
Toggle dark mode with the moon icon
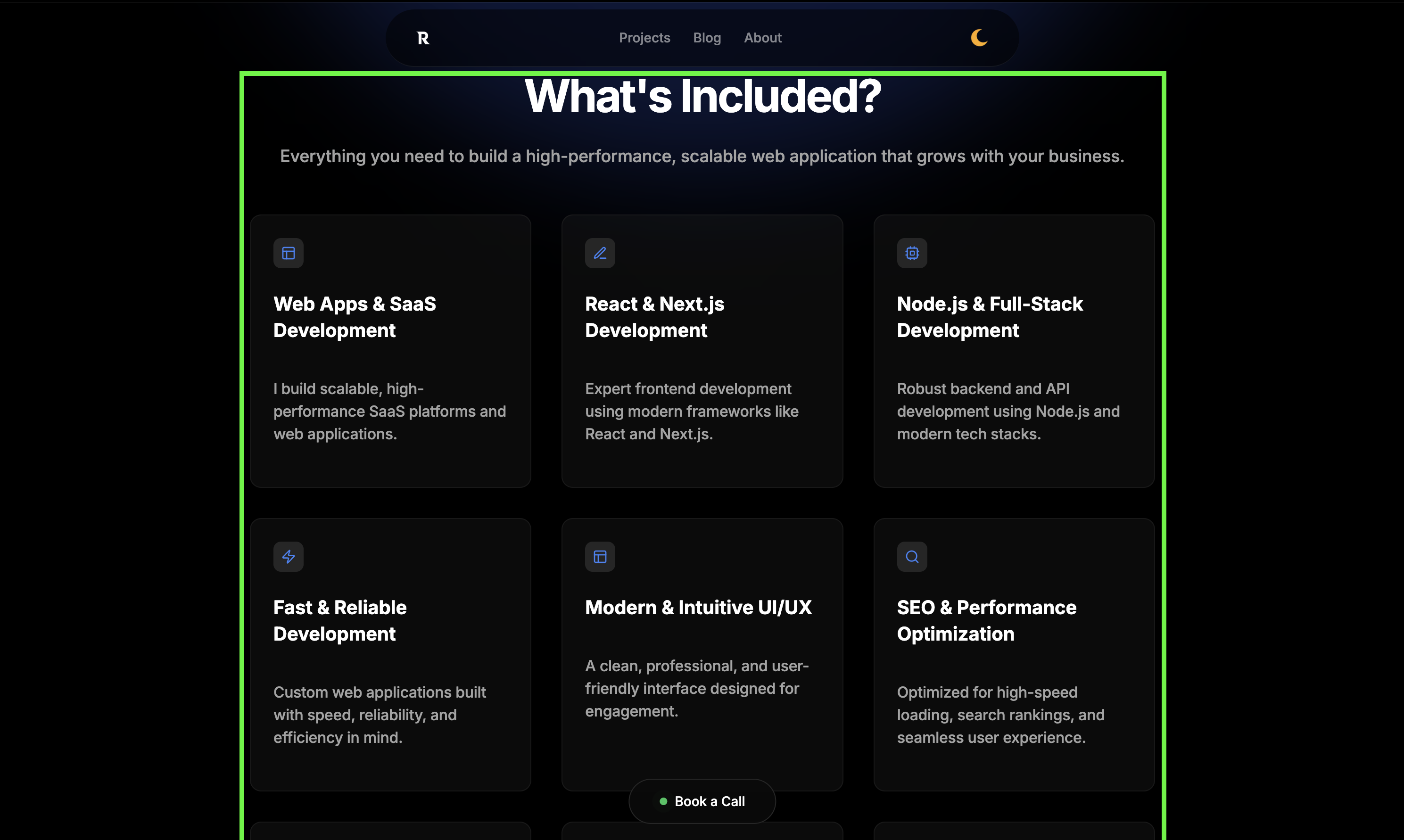[979, 38]
